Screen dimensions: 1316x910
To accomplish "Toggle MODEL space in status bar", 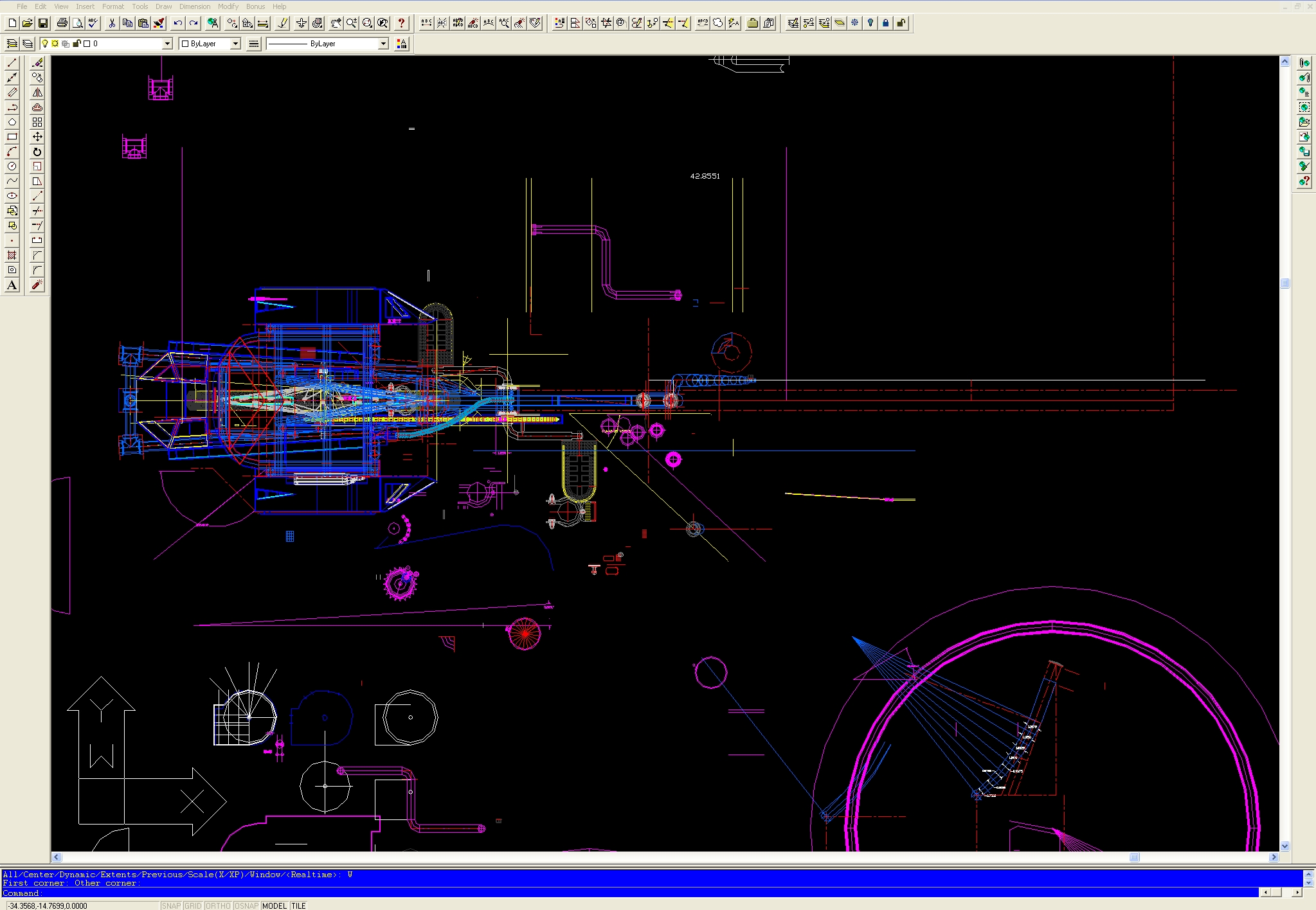I will 275,906.
